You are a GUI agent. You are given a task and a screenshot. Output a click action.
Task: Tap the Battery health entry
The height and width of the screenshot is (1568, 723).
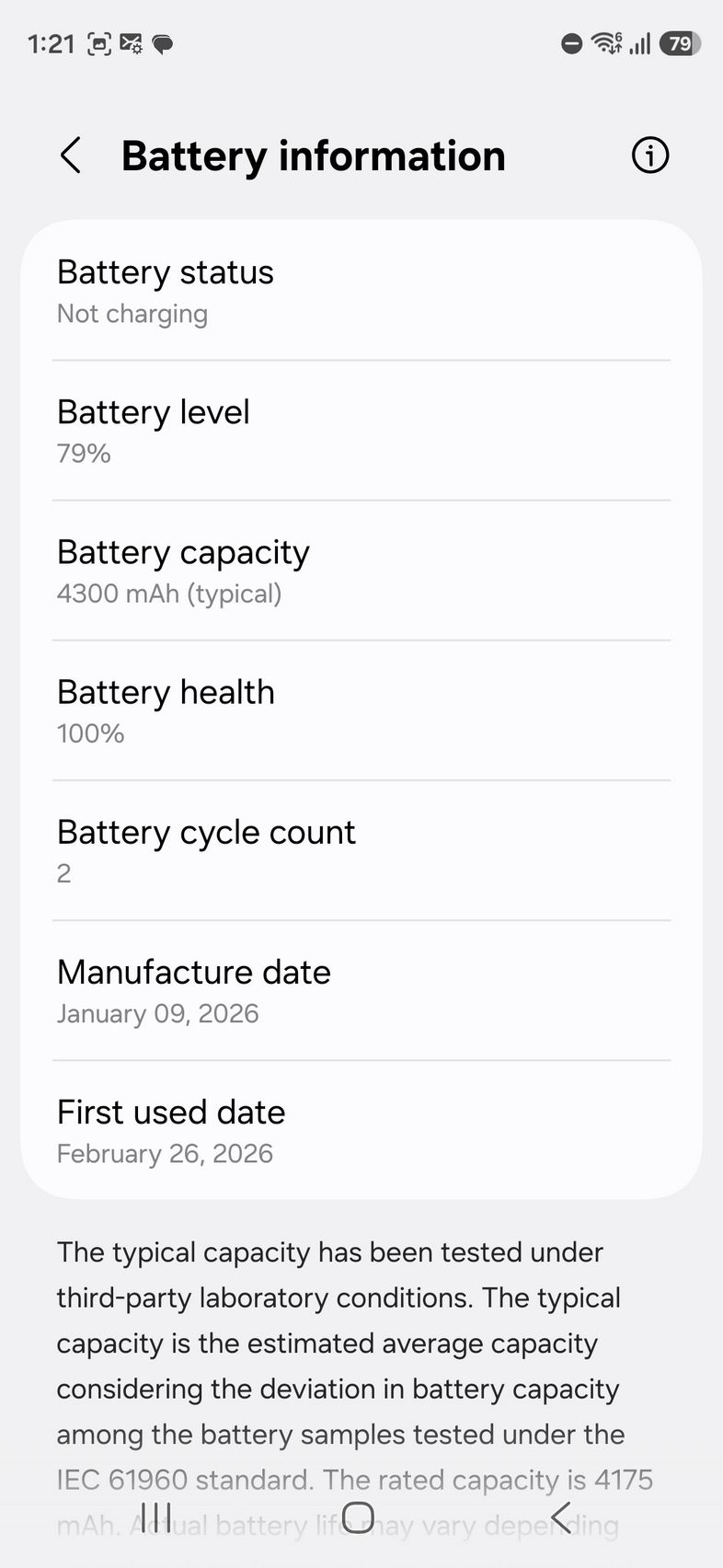361,710
